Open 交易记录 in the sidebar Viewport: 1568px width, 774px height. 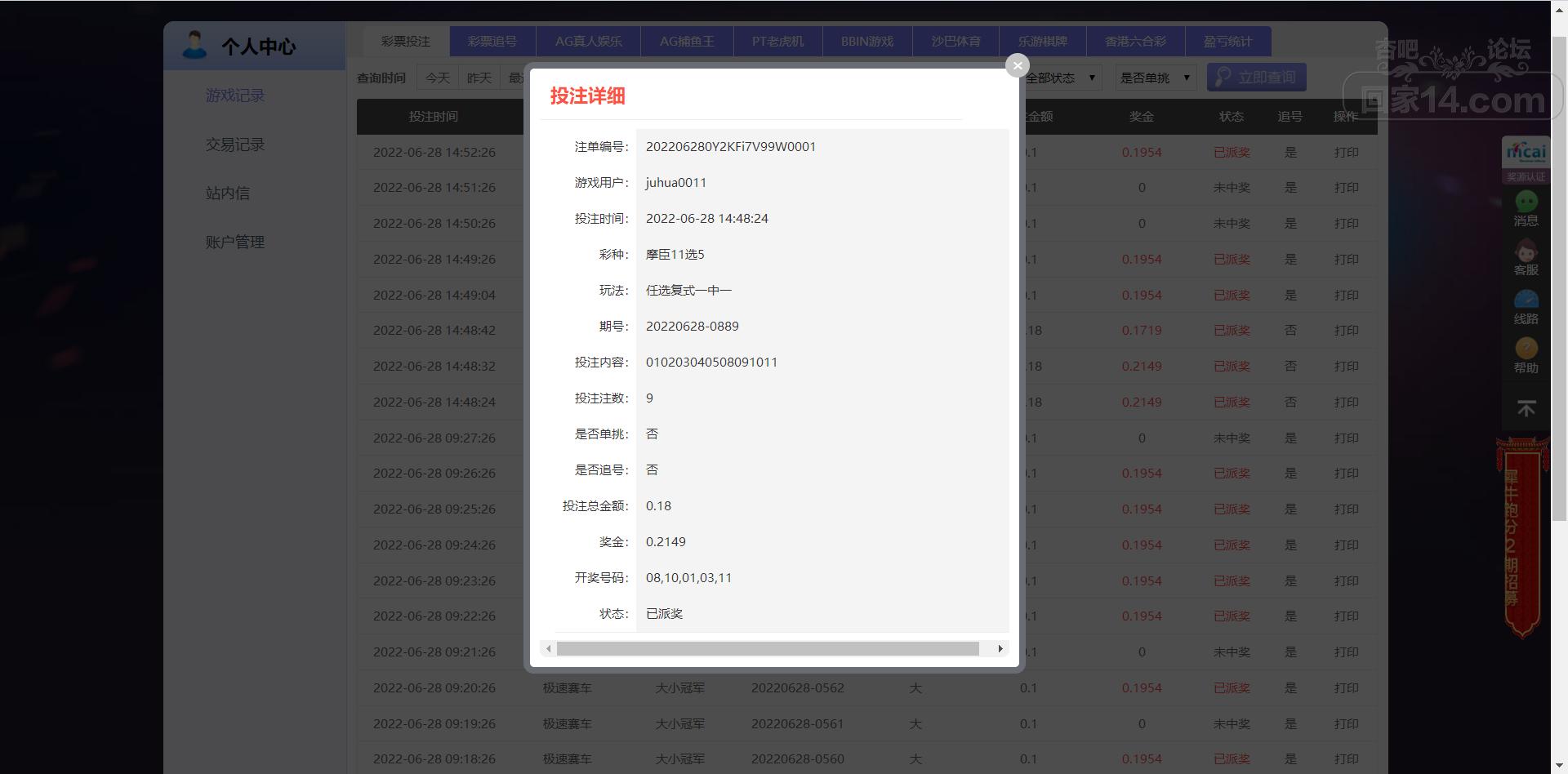pyautogui.click(x=235, y=145)
